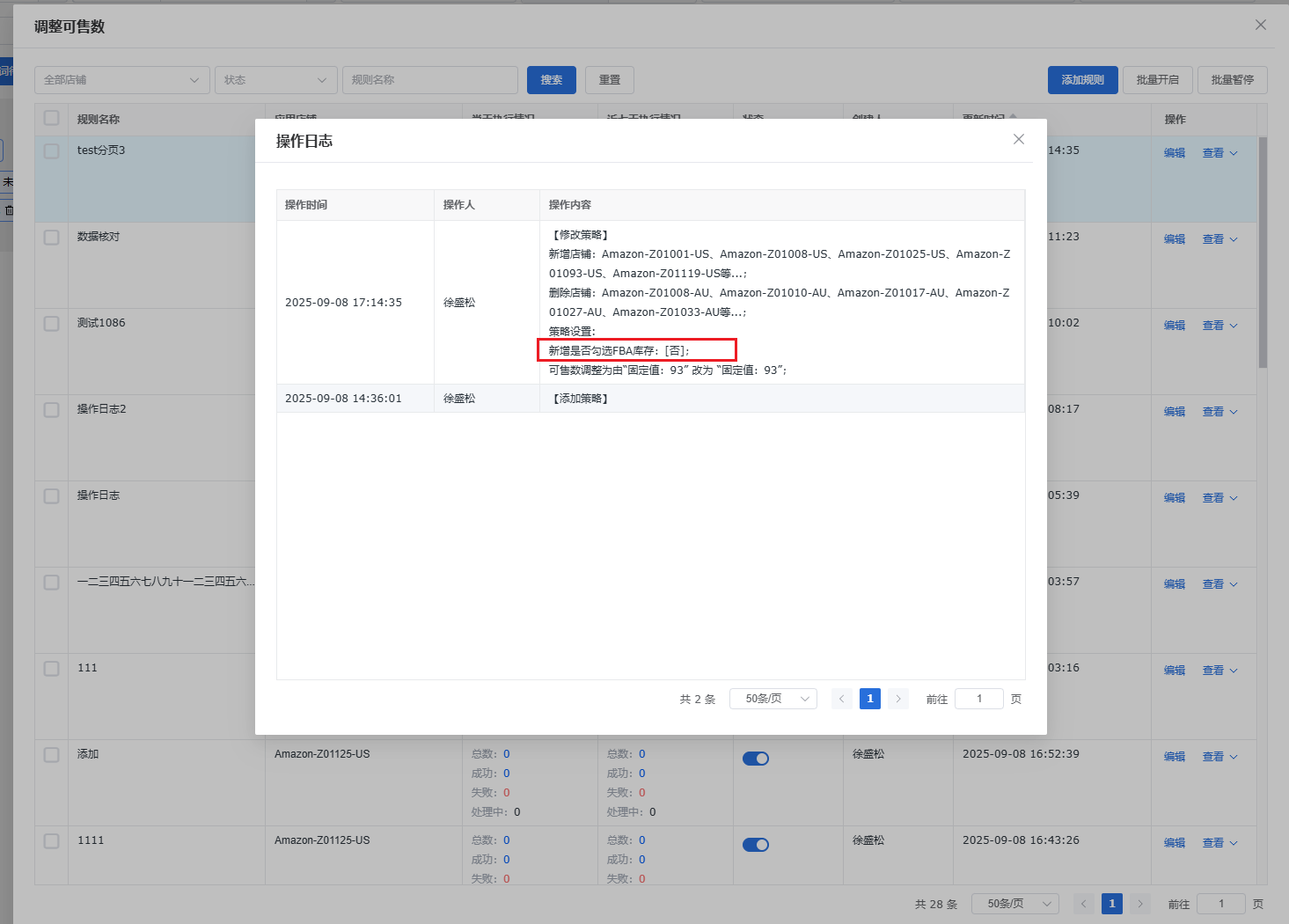Expand 查看 menu for test分页3 row
This screenshot has height=924, width=1289.
coord(1220,153)
